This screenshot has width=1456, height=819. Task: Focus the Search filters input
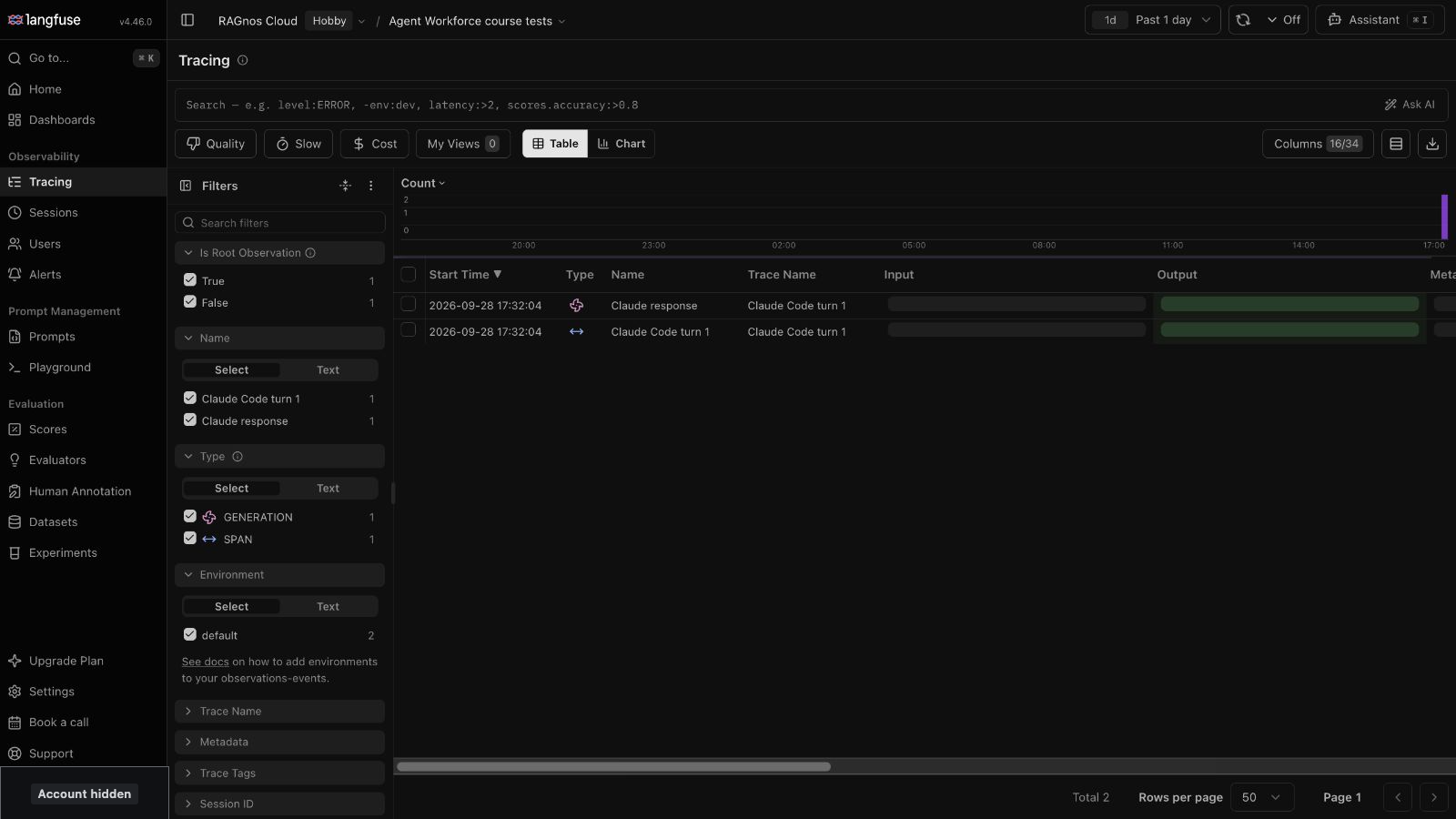(x=280, y=223)
